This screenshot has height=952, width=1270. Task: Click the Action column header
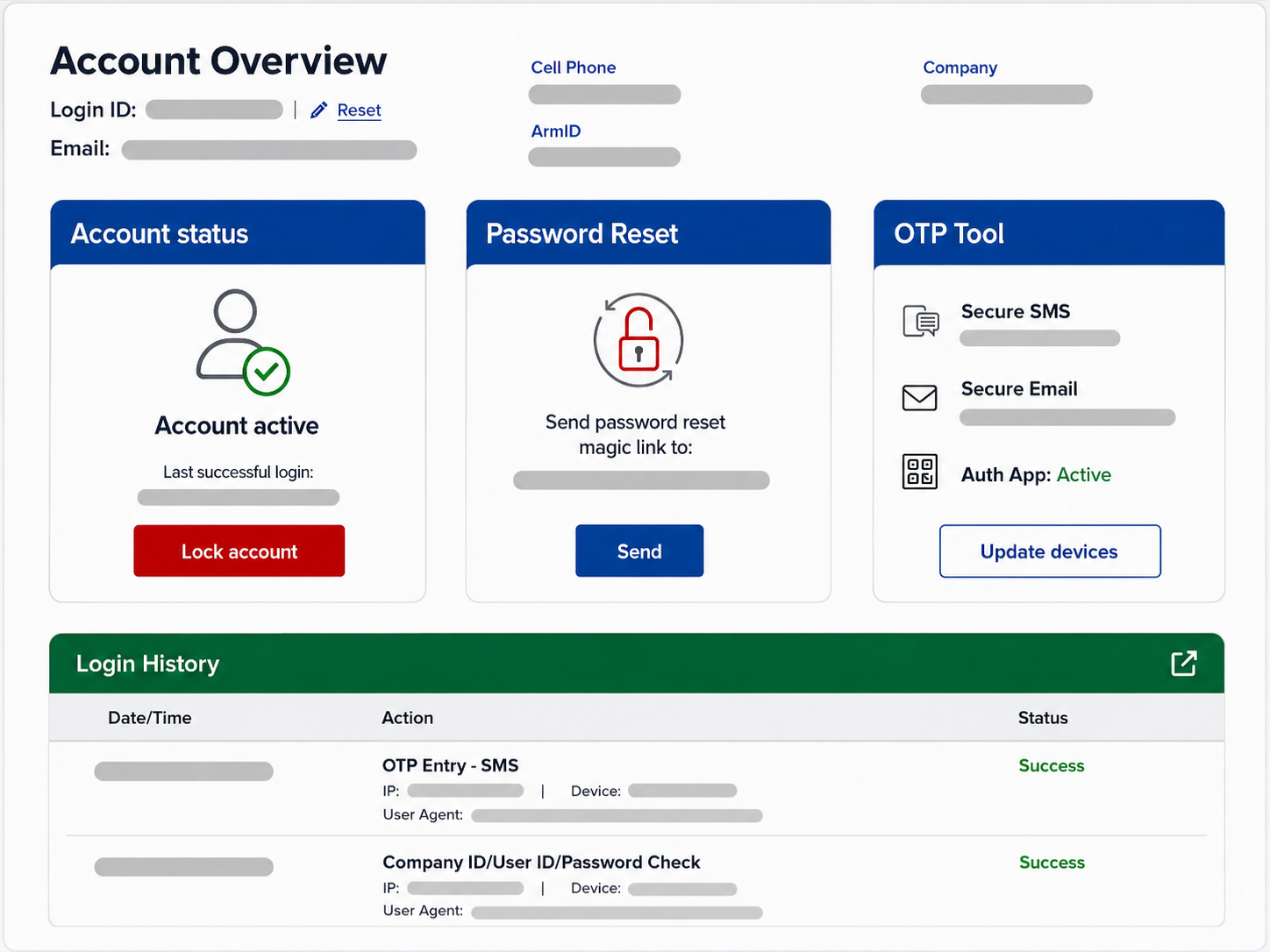pos(408,718)
